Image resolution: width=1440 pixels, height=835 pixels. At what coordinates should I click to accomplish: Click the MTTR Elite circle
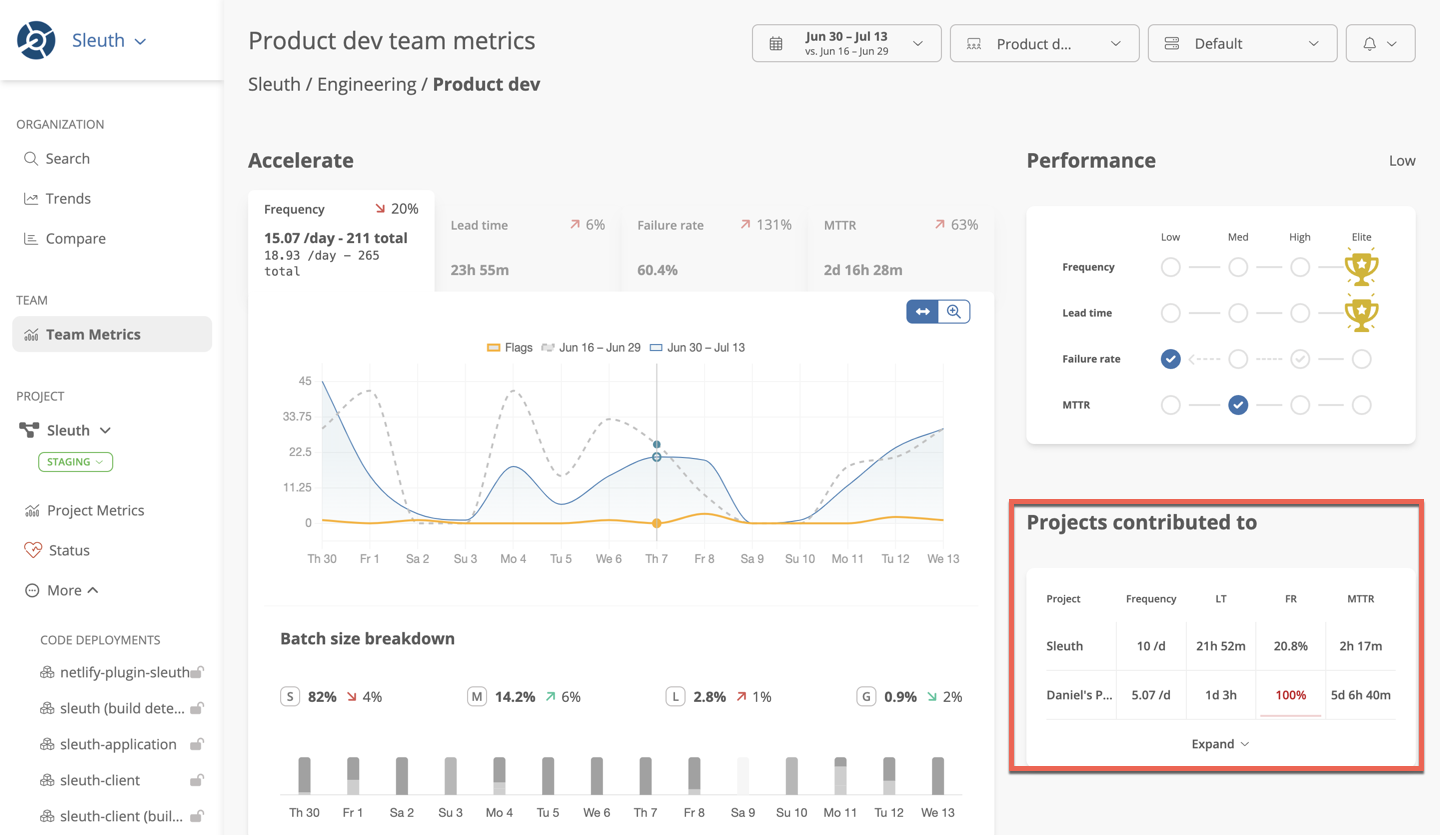tap(1361, 405)
